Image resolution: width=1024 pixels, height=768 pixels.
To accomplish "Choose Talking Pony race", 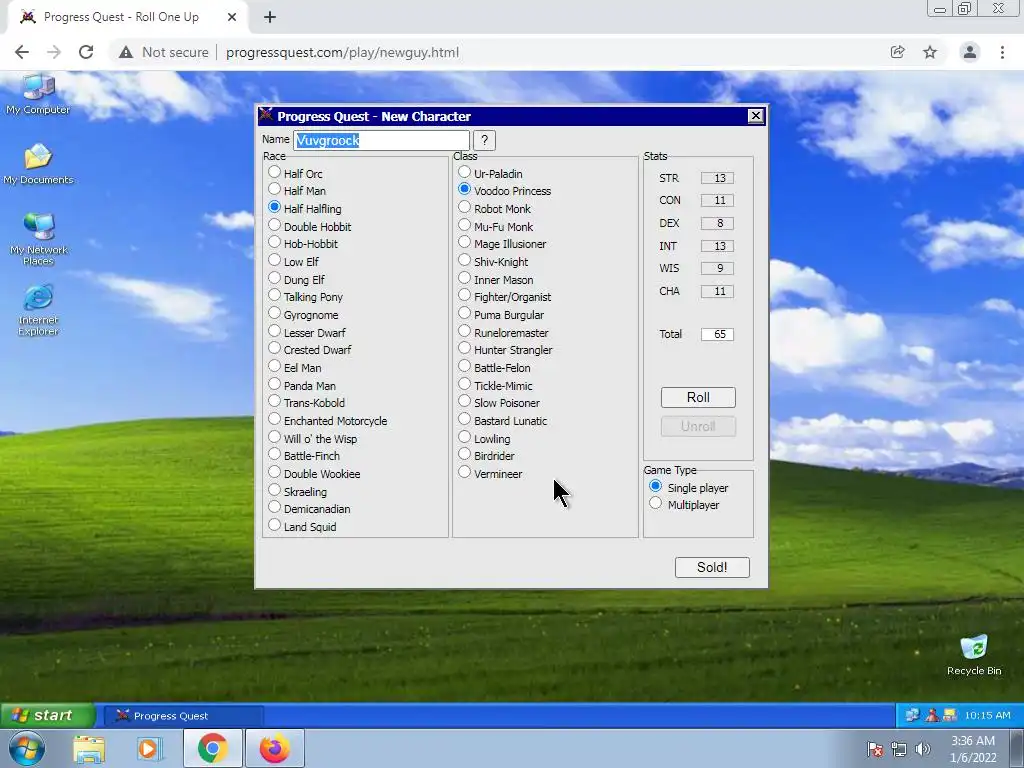I will tap(274, 295).
